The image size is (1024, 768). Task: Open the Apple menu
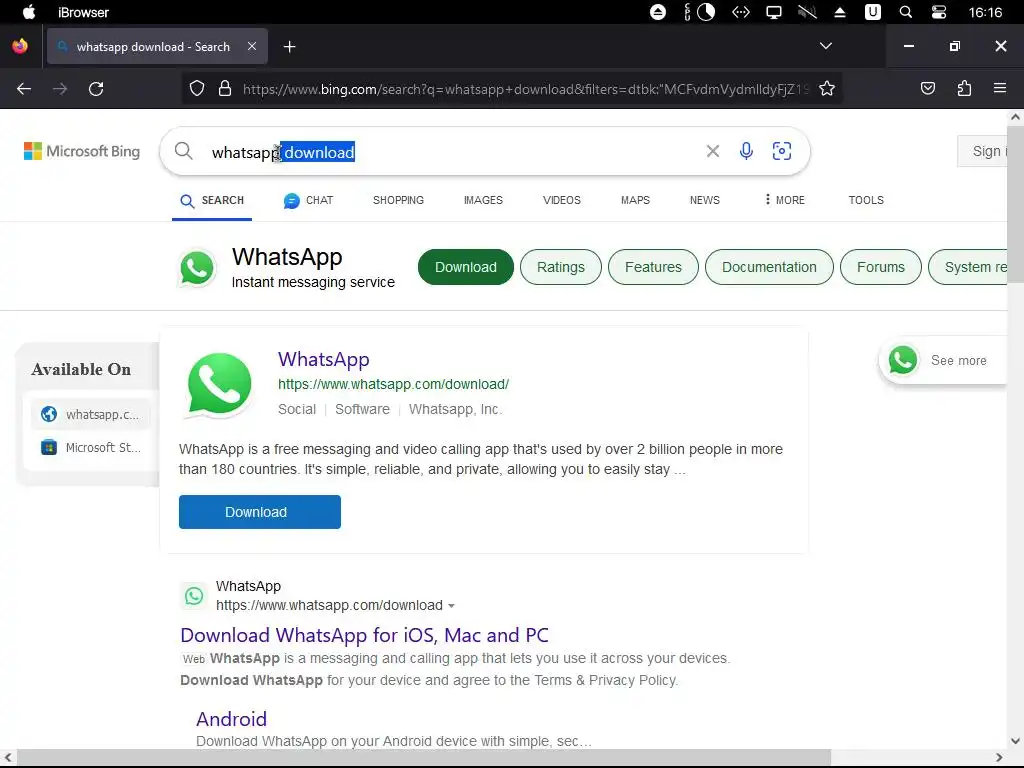pos(29,12)
